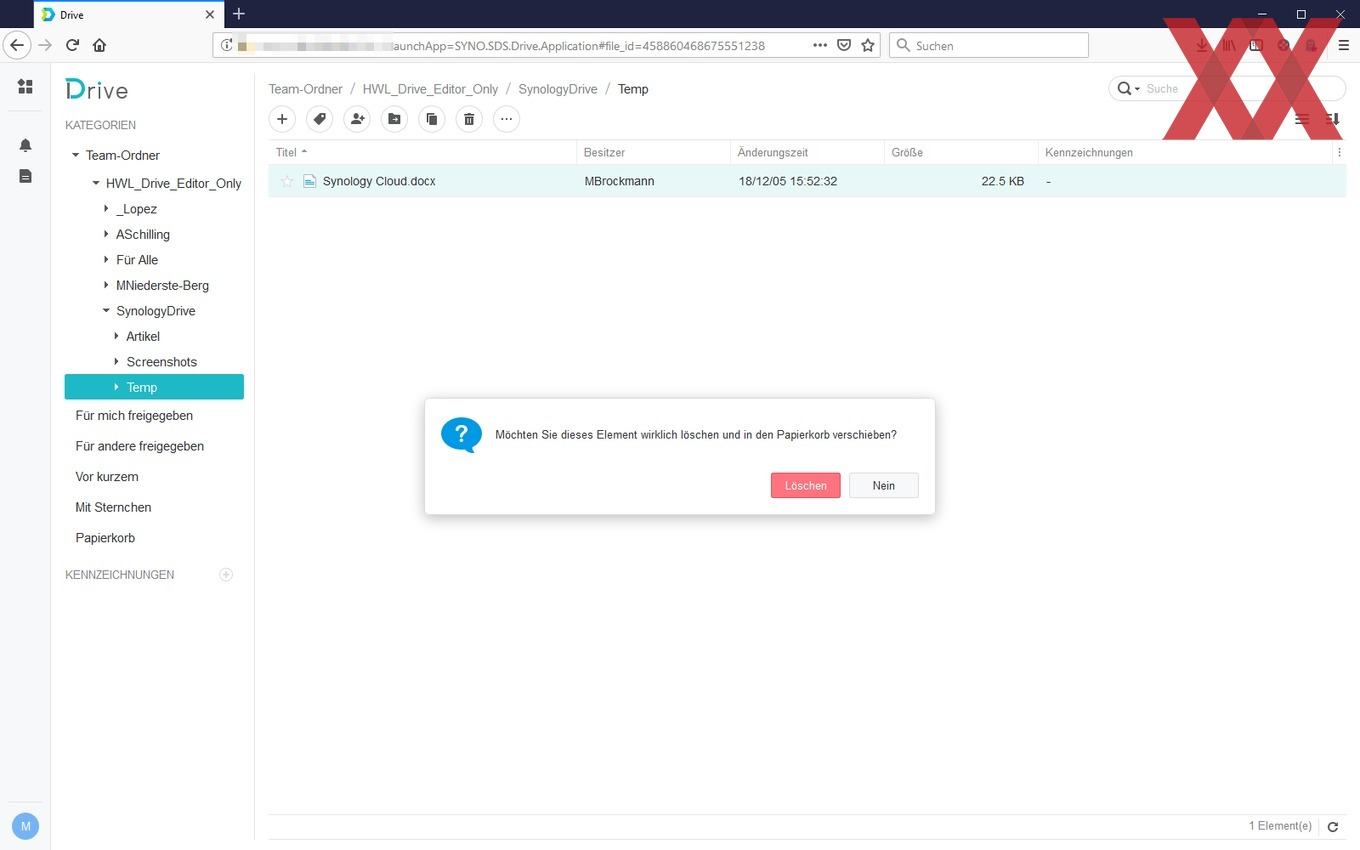Image resolution: width=1360 pixels, height=850 pixels.
Task: Collapse the Team-Ordner tree node
Action: pos(75,155)
